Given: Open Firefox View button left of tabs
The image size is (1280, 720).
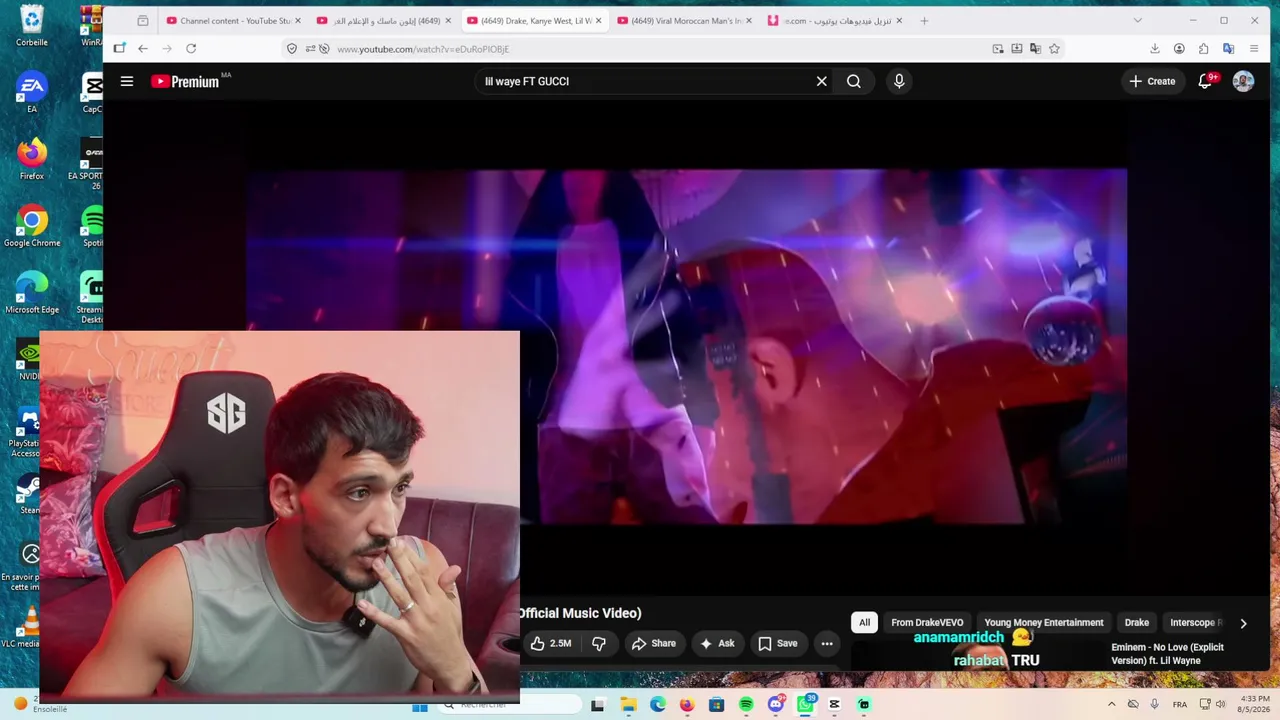Looking at the screenshot, I should coord(143,21).
